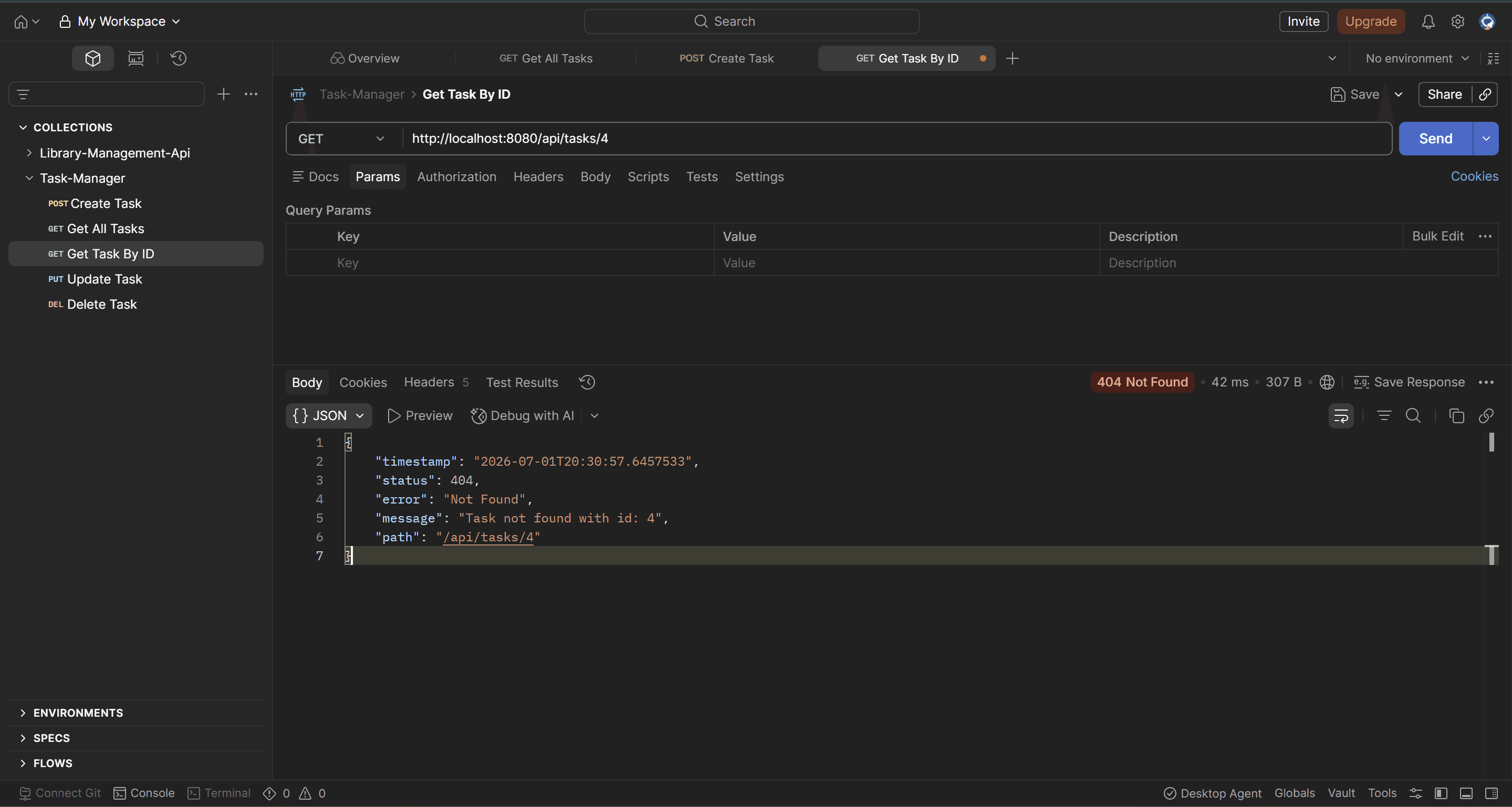Click the Upgrade button
The height and width of the screenshot is (807, 1512).
tap(1371, 22)
